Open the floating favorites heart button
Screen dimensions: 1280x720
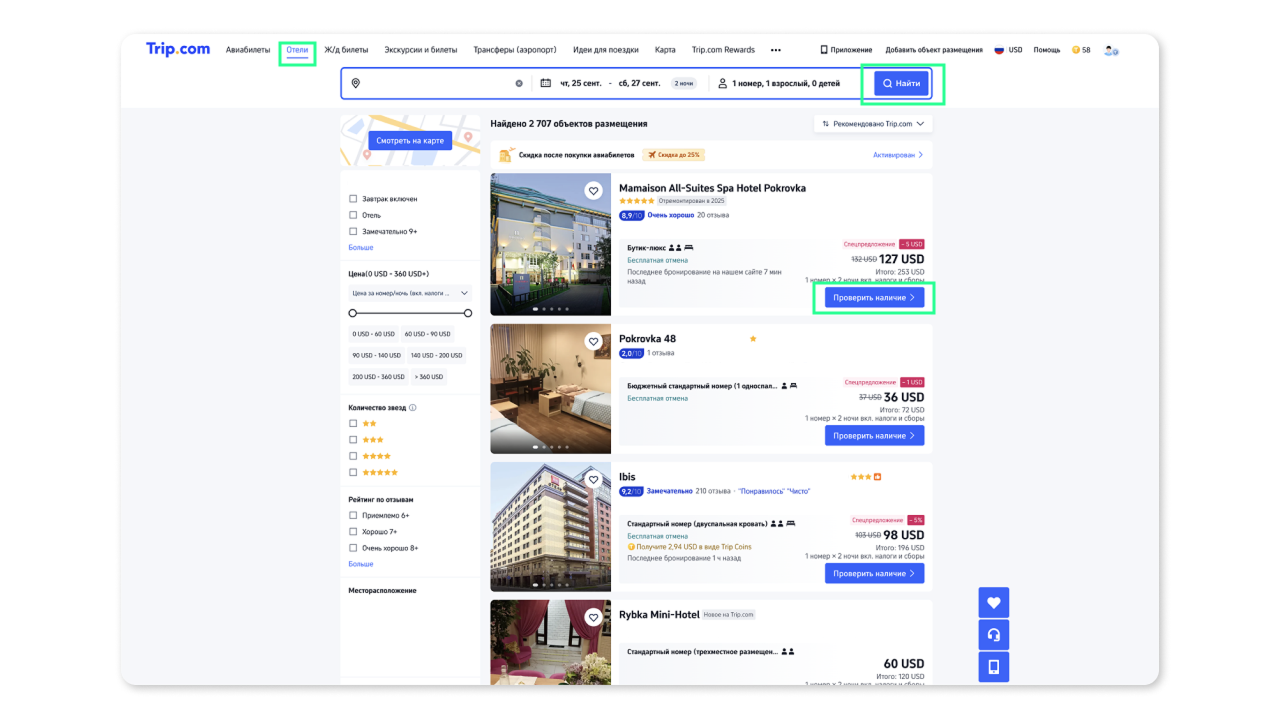[x=994, y=603]
